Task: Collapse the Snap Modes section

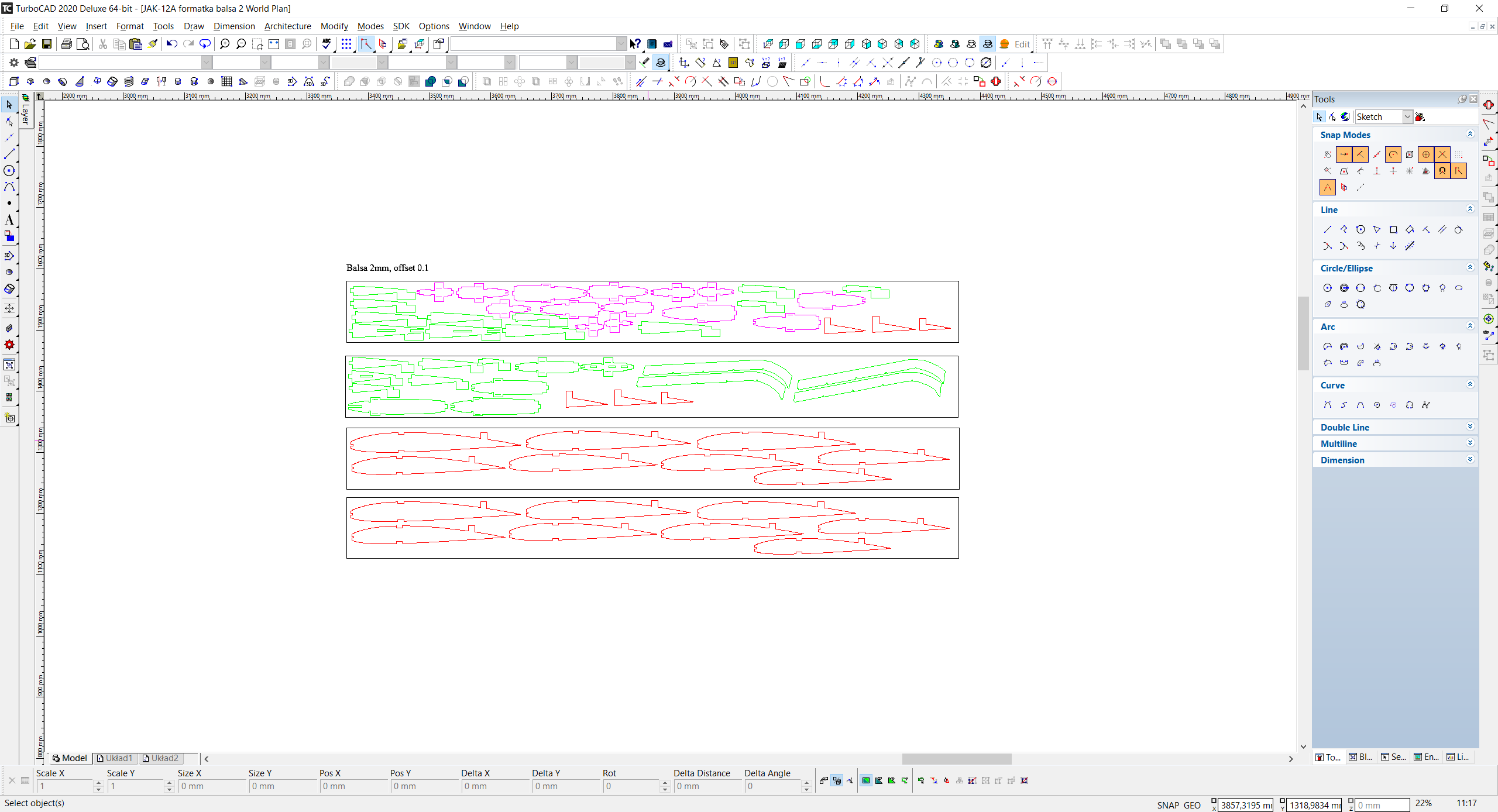Action: (1470, 135)
